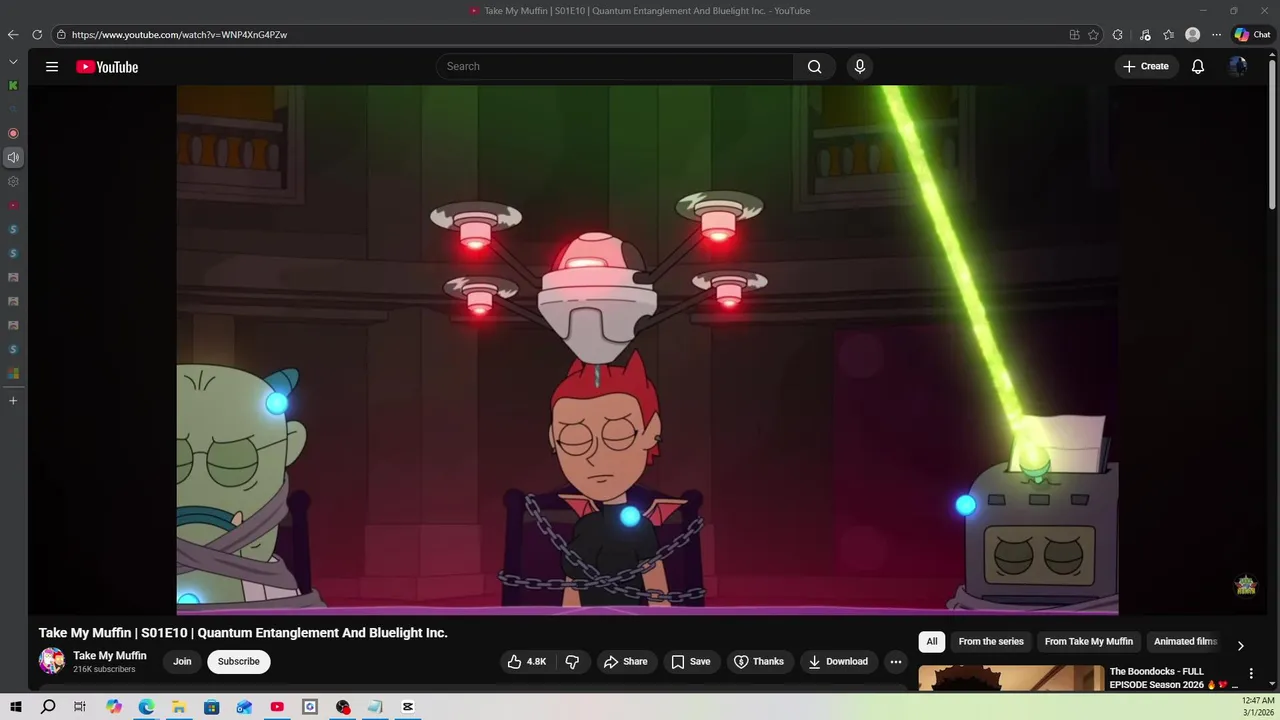Select the From the series chip
The image size is (1280, 720).
[x=991, y=642]
